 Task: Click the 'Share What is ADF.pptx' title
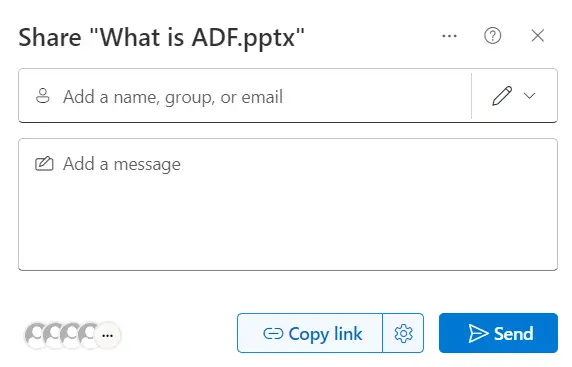point(161,38)
